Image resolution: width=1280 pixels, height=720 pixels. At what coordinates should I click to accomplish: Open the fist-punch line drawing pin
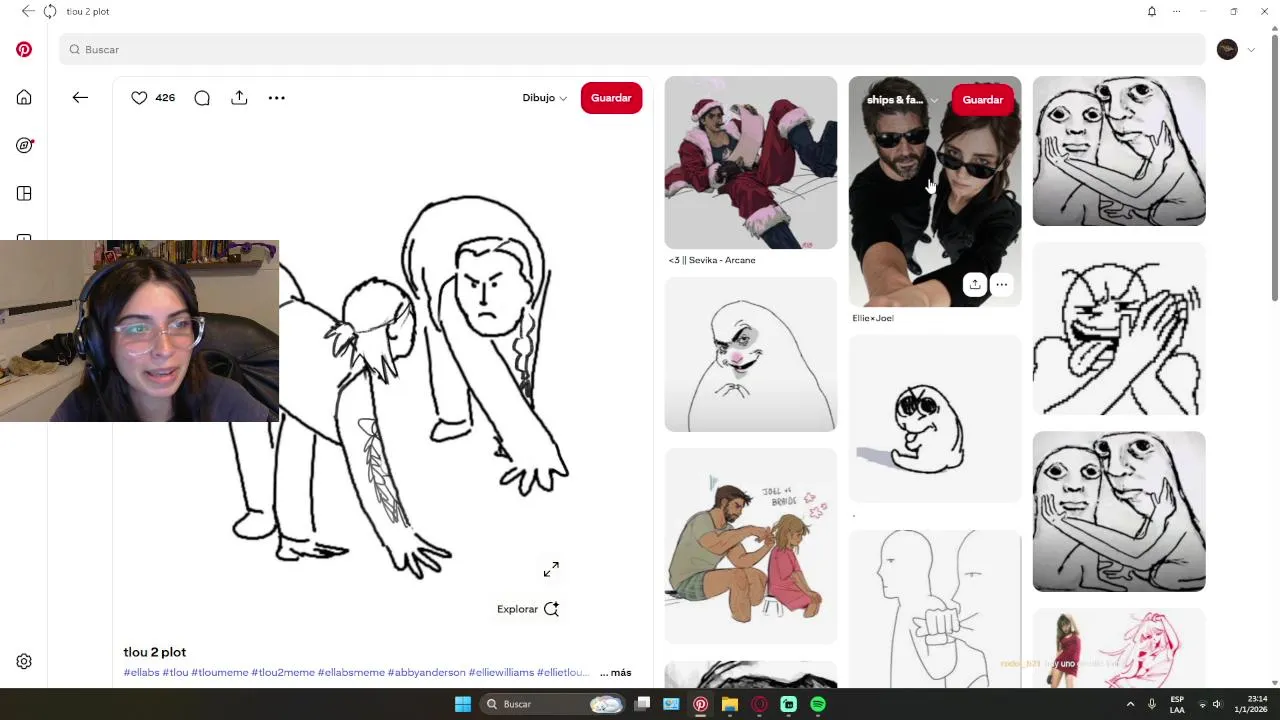(935, 608)
